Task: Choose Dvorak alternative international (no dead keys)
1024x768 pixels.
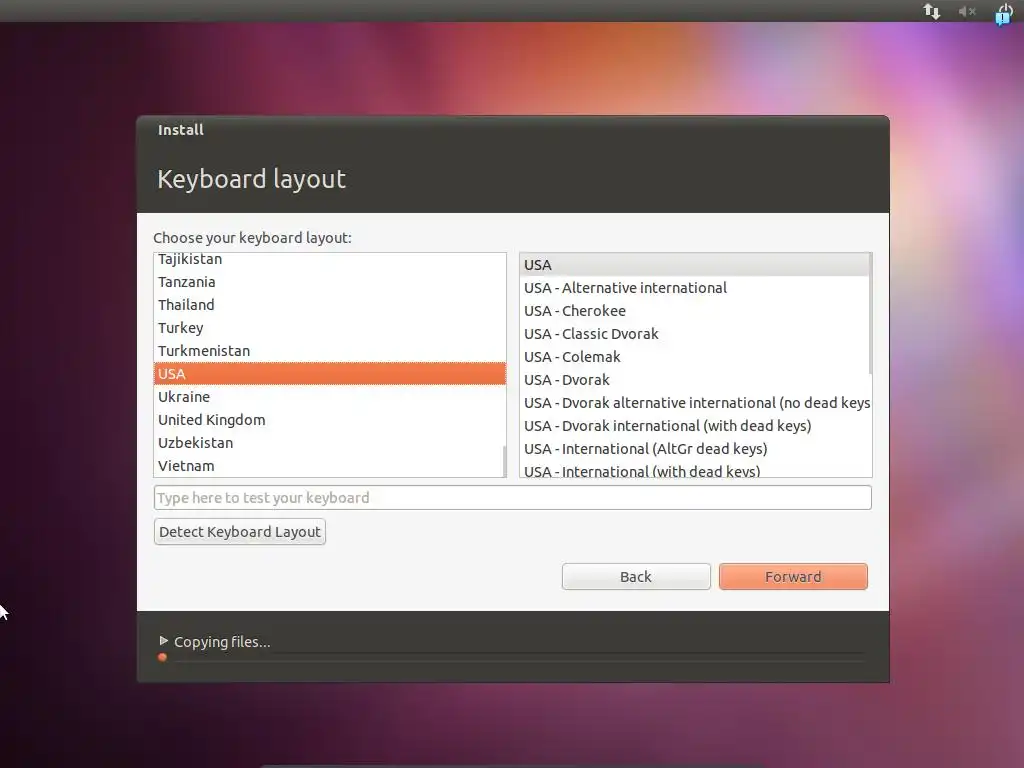Action: coord(694,402)
